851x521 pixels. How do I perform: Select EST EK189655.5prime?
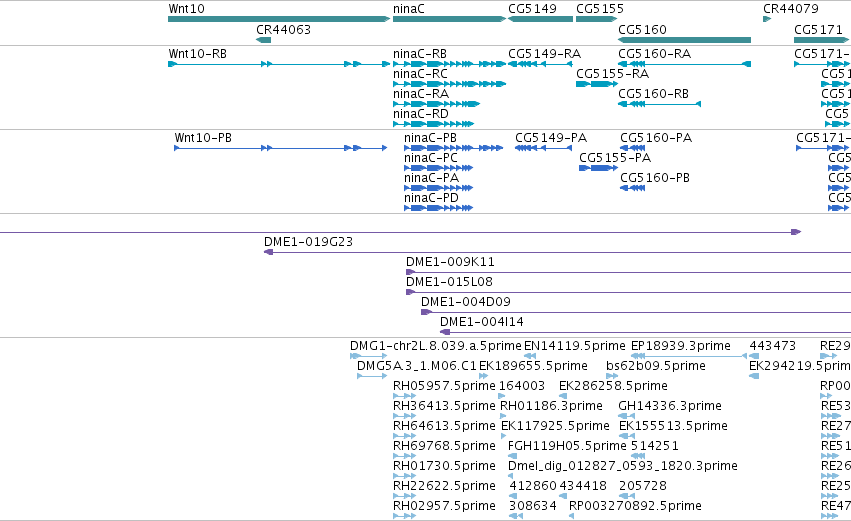pyautogui.click(x=483, y=376)
